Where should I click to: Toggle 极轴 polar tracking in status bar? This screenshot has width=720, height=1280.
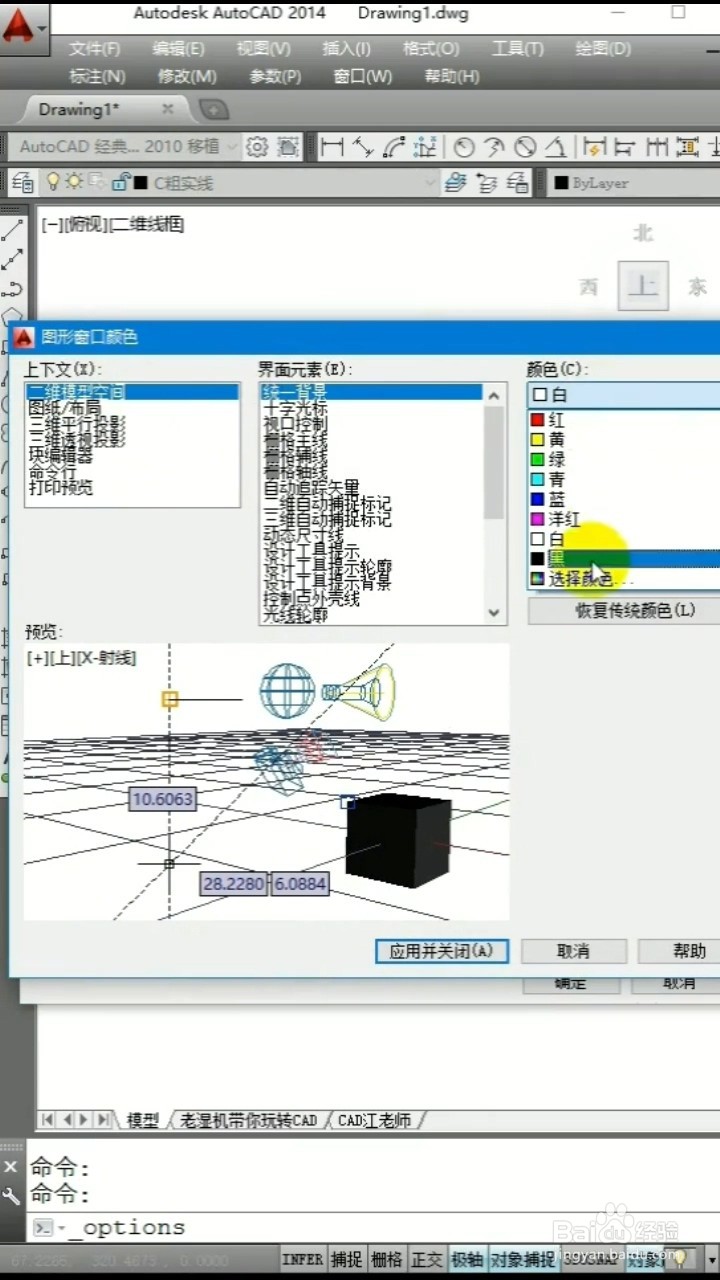(467, 1259)
